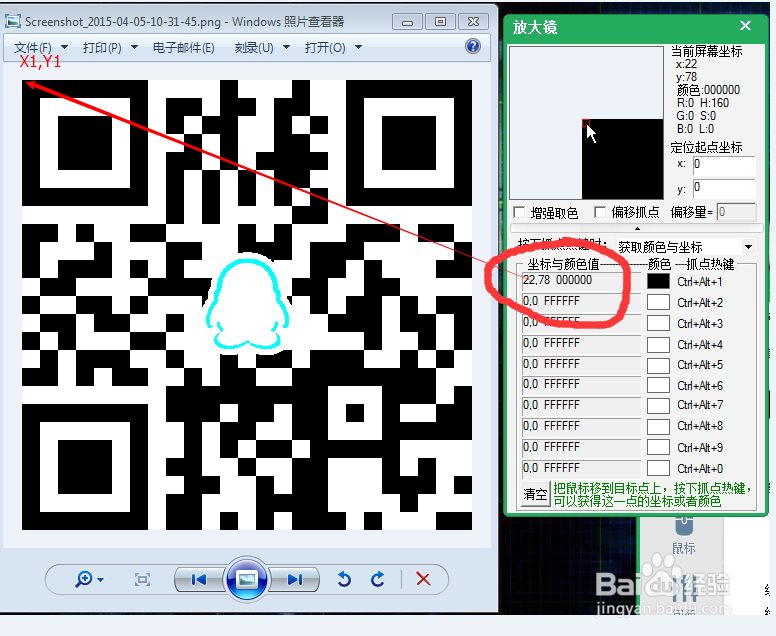Go to next photo
The image size is (776, 636).
[x=295, y=579]
